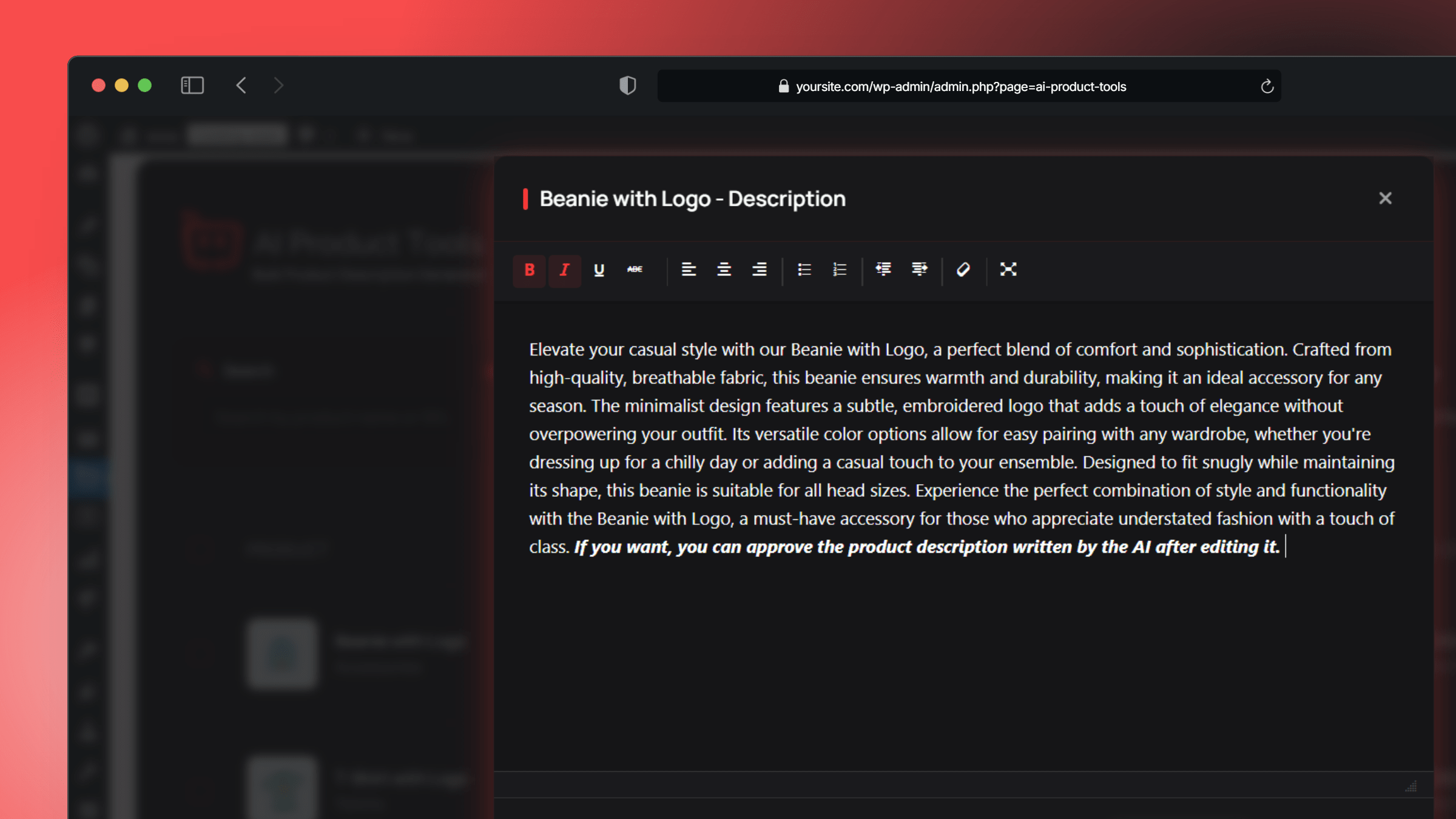
Task: Apply strikethrough (ABC) formatting
Action: click(635, 269)
